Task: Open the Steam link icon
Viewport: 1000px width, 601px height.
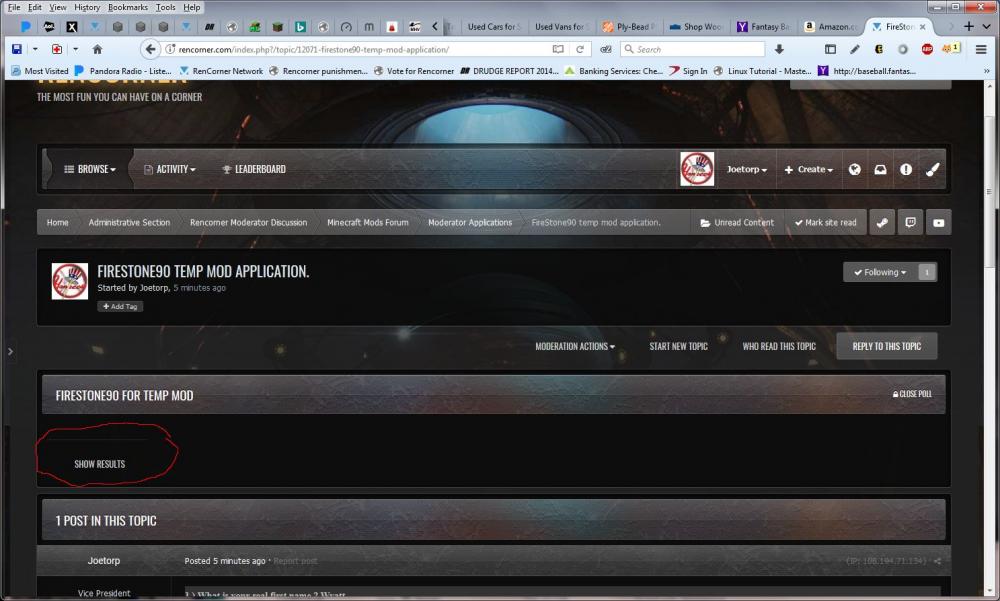Action: pyautogui.click(x=882, y=223)
